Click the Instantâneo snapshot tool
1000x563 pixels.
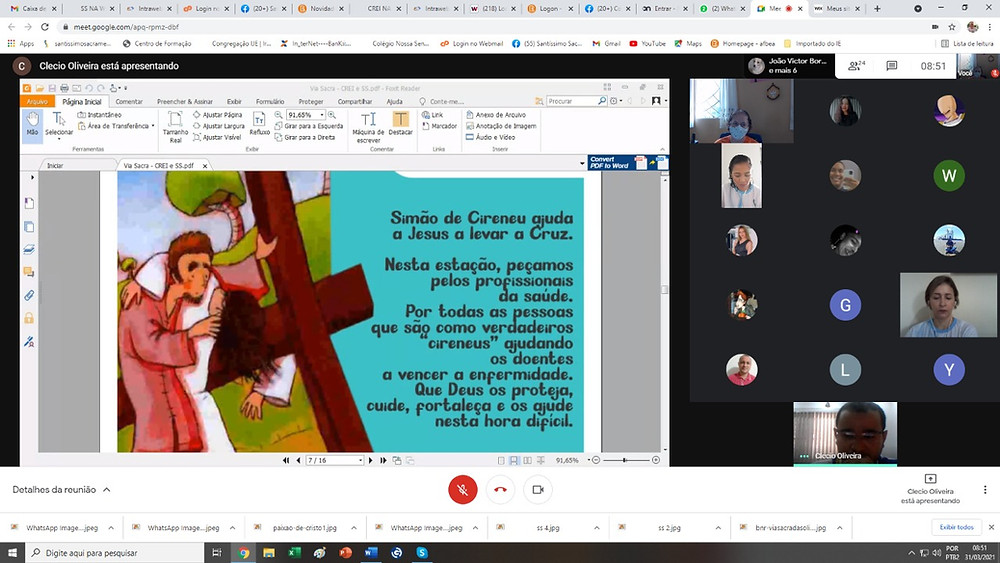99,115
